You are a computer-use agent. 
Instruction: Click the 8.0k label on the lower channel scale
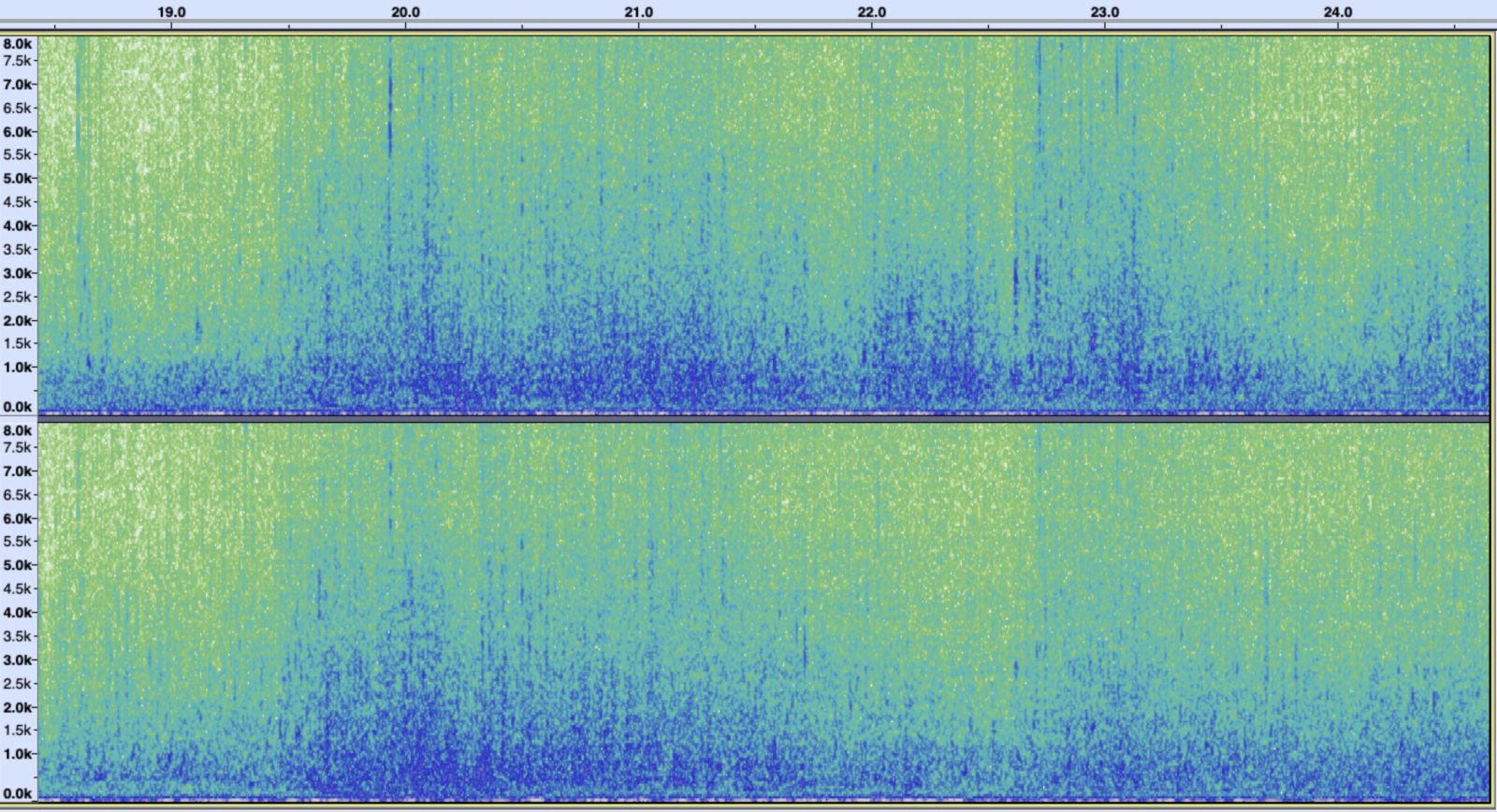[x=18, y=430]
